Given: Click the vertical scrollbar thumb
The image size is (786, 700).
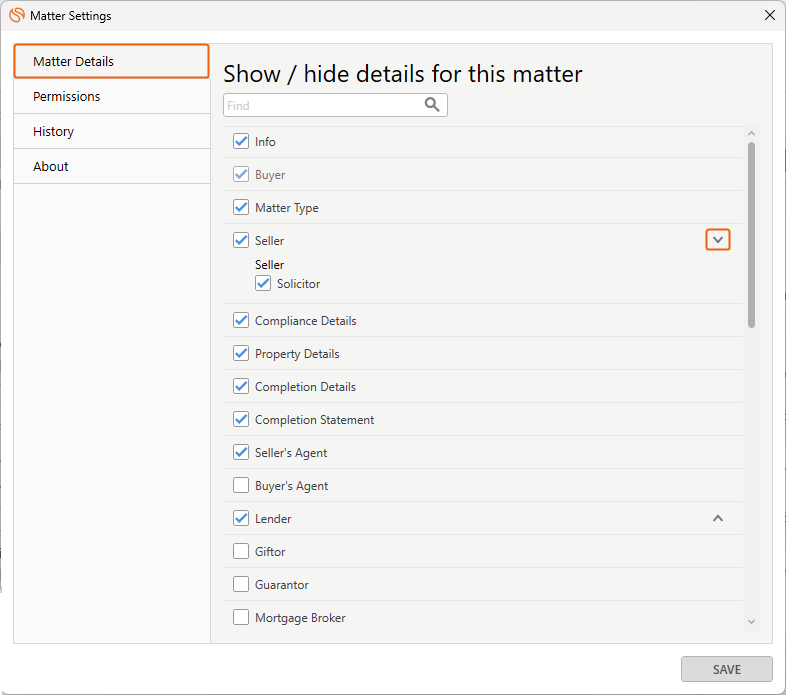Looking at the screenshot, I should 751,235.
